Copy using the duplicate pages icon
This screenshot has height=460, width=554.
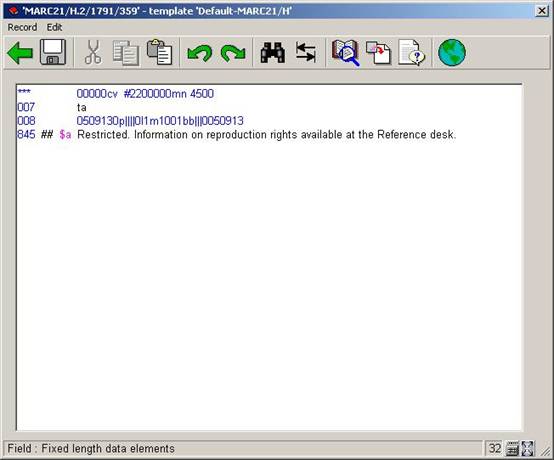tap(126, 53)
